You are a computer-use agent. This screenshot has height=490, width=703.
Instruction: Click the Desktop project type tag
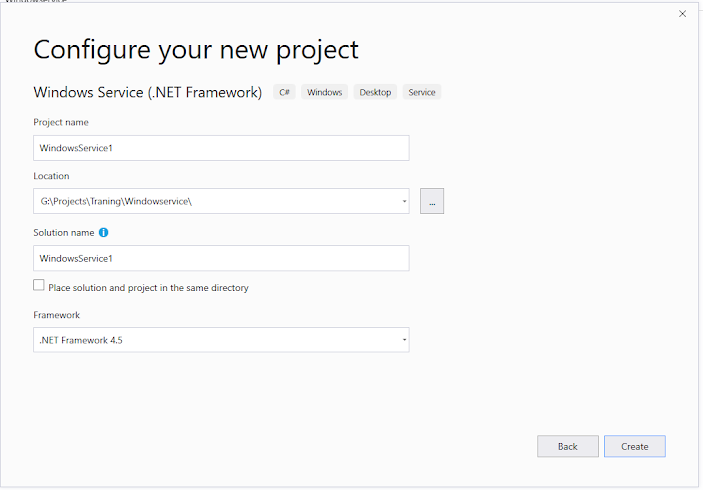tap(375, 92)
